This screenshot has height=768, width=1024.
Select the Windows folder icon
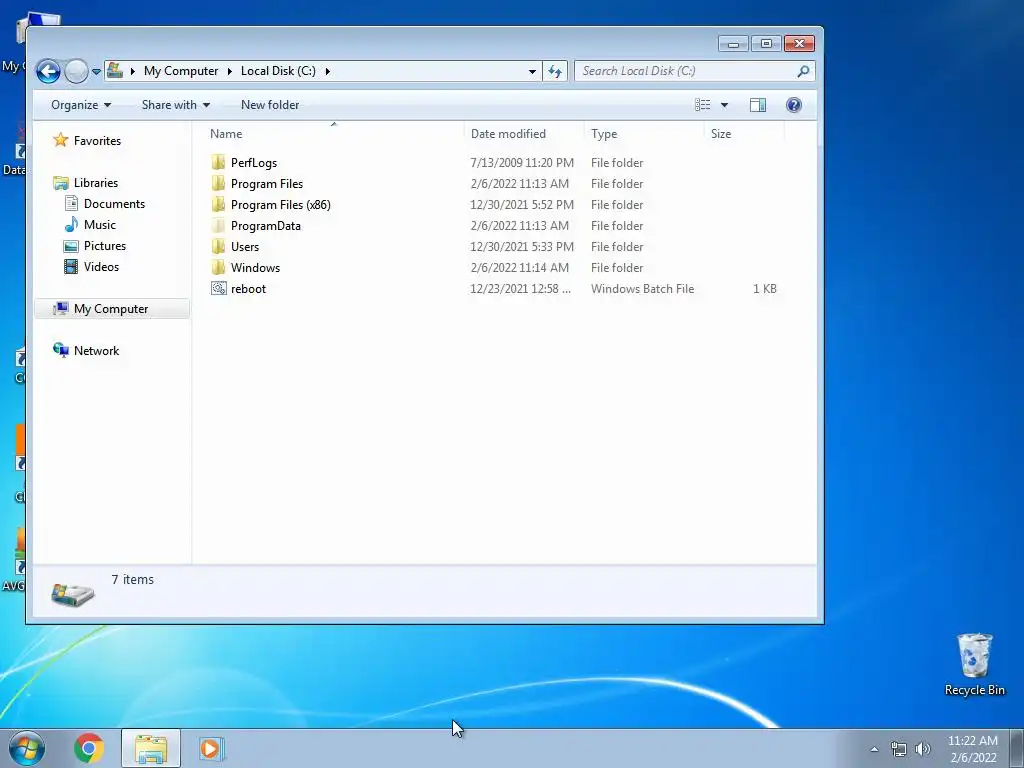[x=218, y=267]
